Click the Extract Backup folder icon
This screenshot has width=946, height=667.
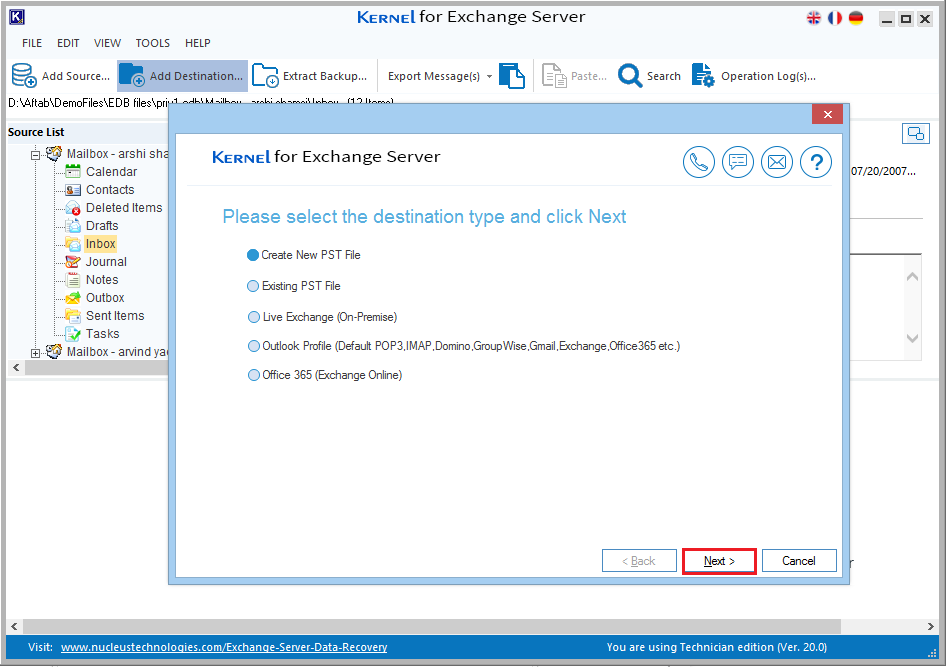[x=265, y=75]
